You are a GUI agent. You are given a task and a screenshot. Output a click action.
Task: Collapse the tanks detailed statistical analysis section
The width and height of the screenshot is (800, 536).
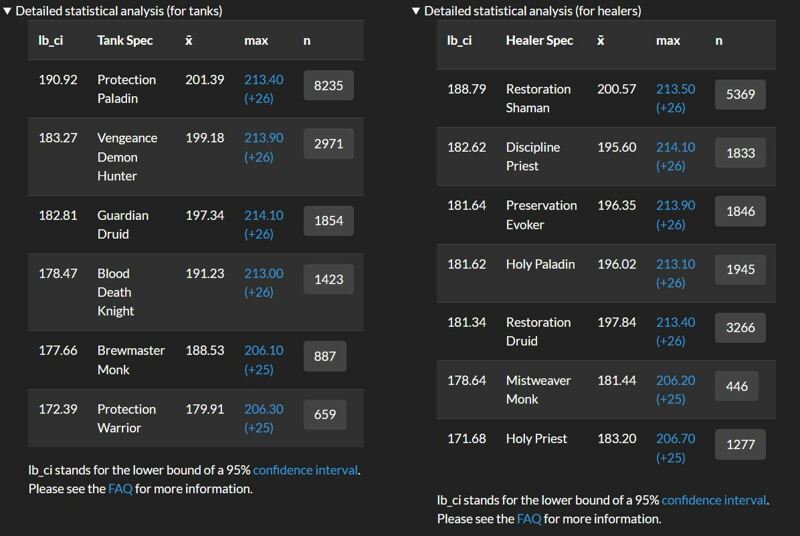point(113,11)
